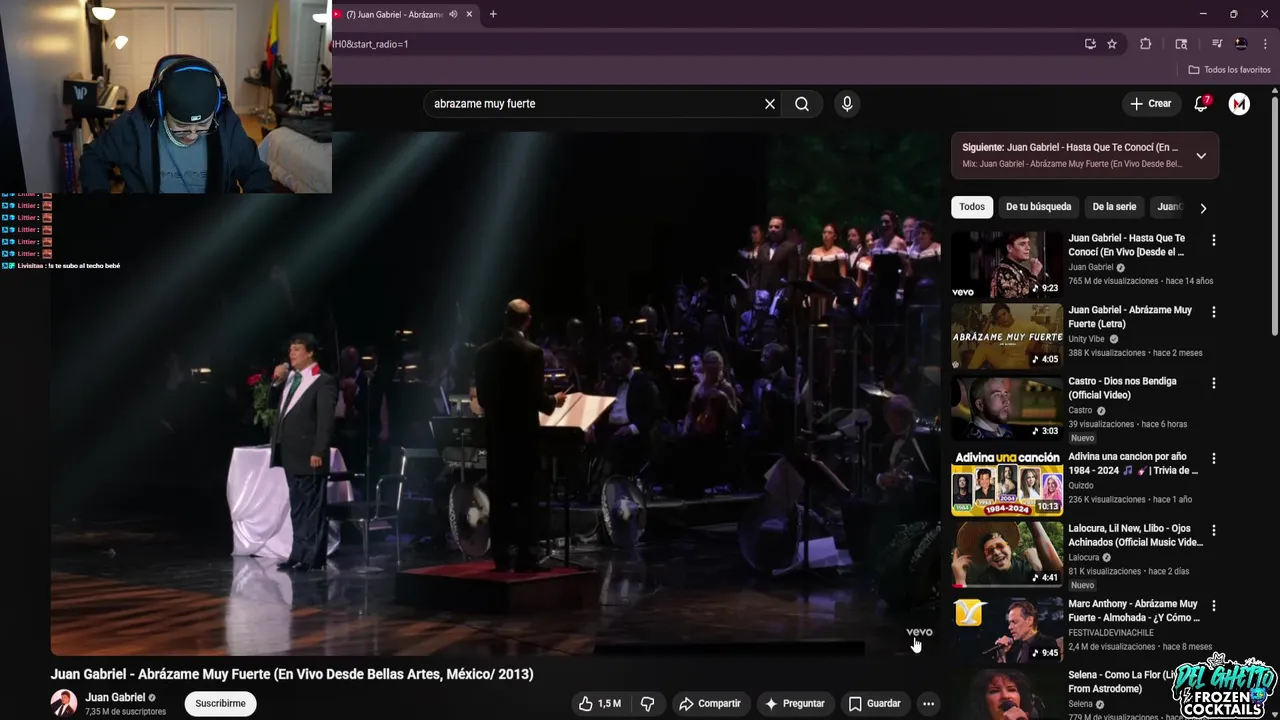1280x720 pixels.
Task: Select the Todos filter chip
Action: (972, 207)
